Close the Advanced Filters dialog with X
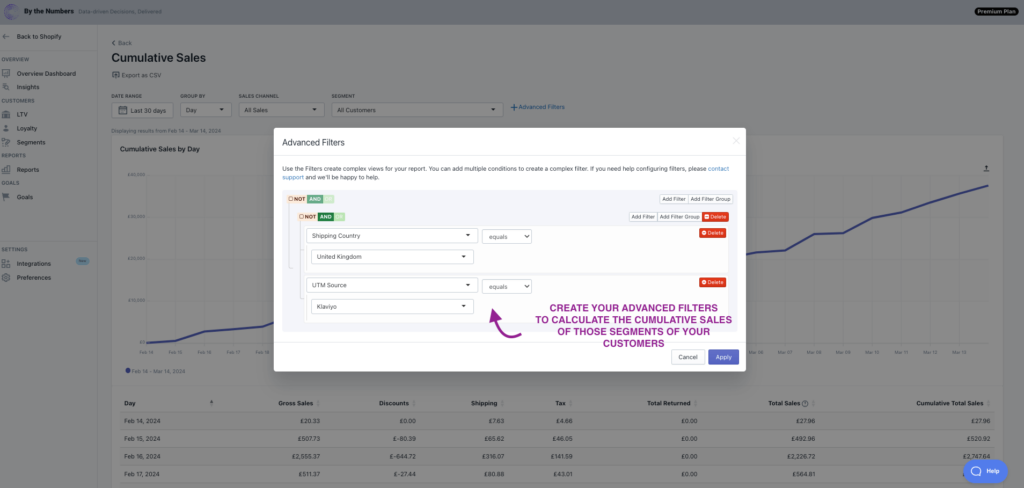Screen dimensions: 1024x488 point(736,141)
